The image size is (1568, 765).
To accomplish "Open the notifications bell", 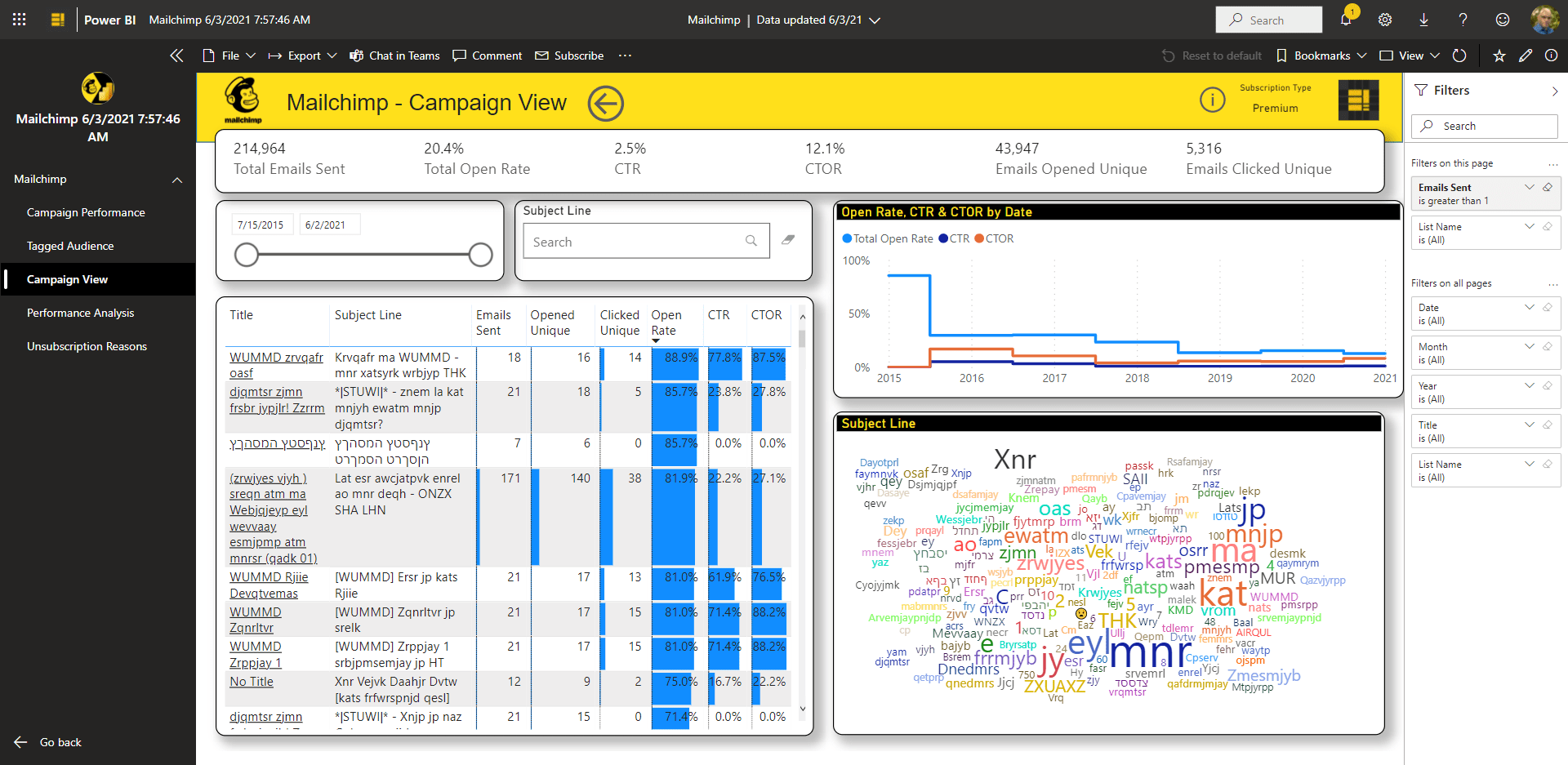I will 1346,20.
